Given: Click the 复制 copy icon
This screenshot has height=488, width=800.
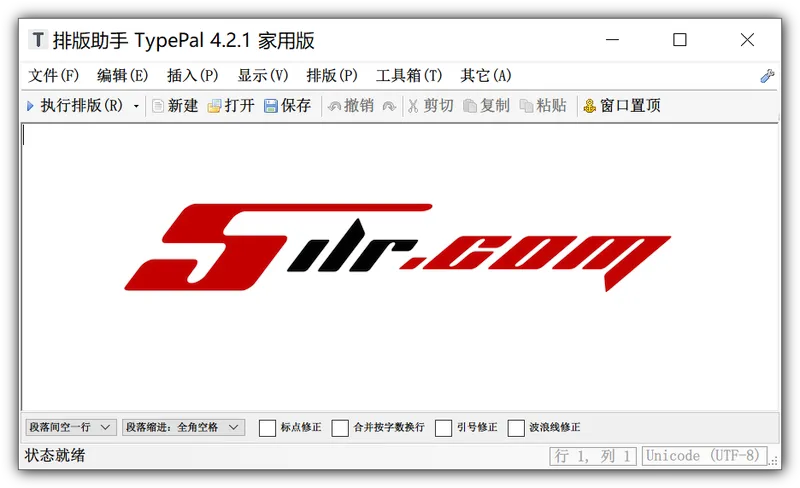Looking at the screenshot, I should pyautogui.click(x=470, y=106).
